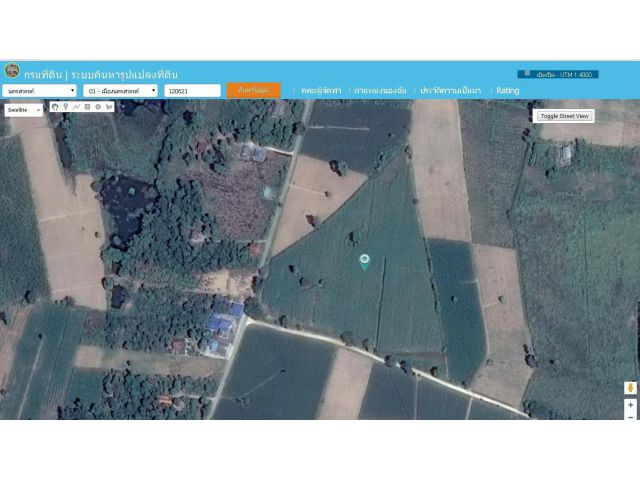This screenshot has width=640, height=480.
Task: Click the Department of Lands logo
Action: [x=11, y=72]
